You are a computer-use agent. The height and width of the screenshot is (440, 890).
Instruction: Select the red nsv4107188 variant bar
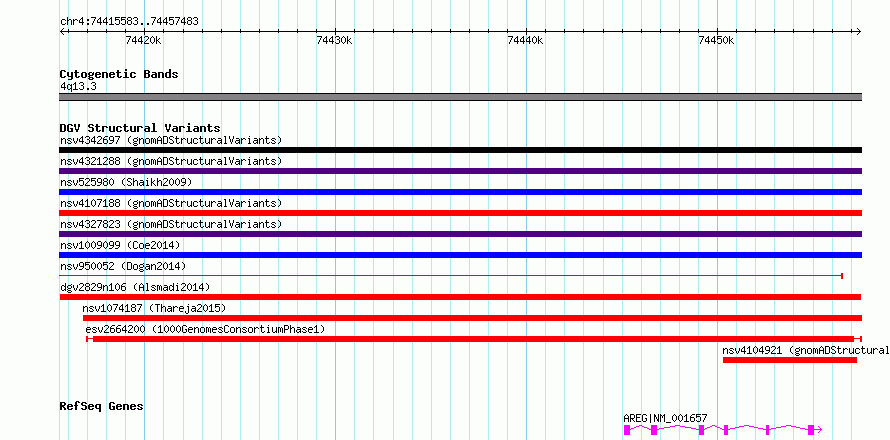click(460, 213)
